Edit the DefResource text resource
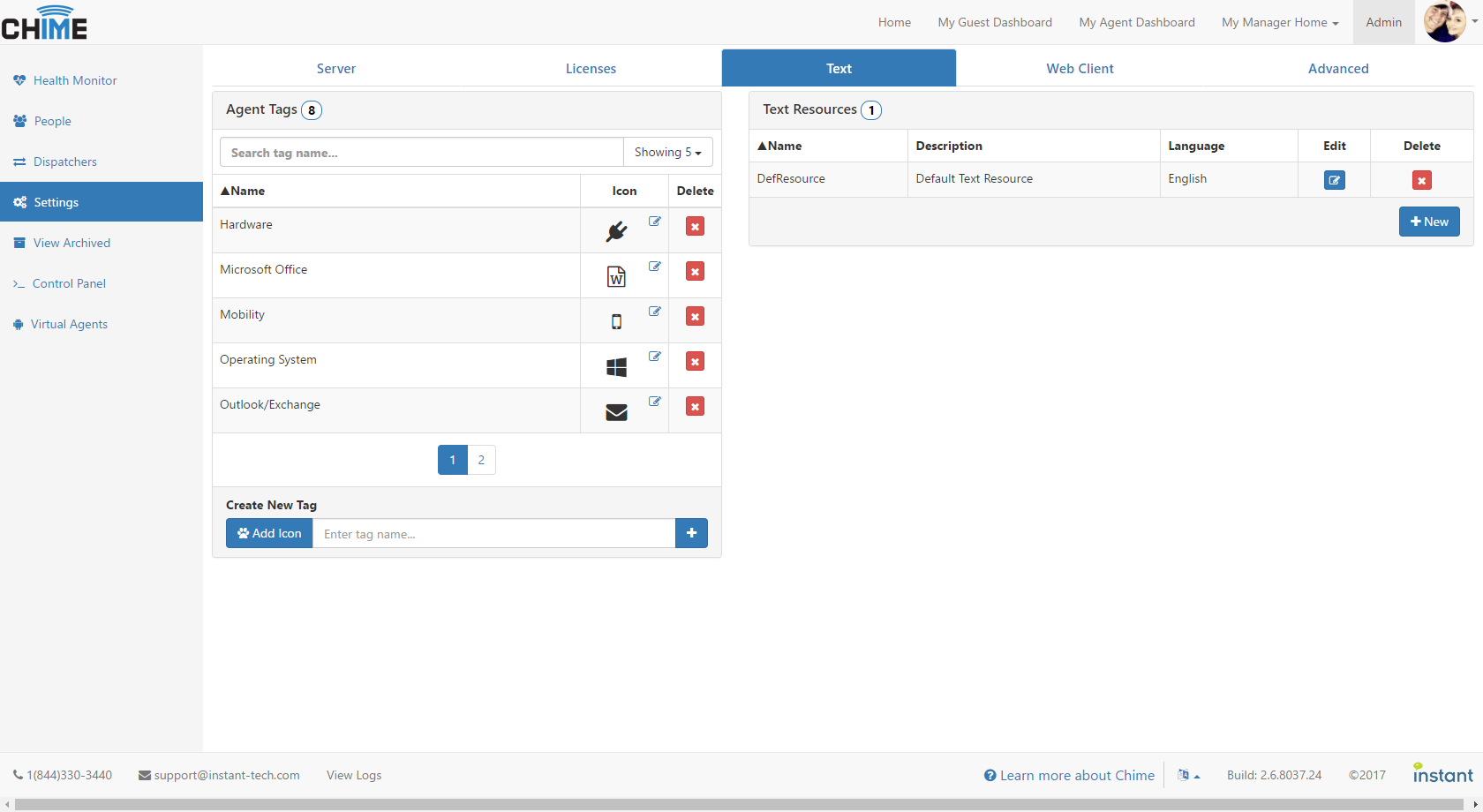The image size is (1483, 812). [1334, 180]
